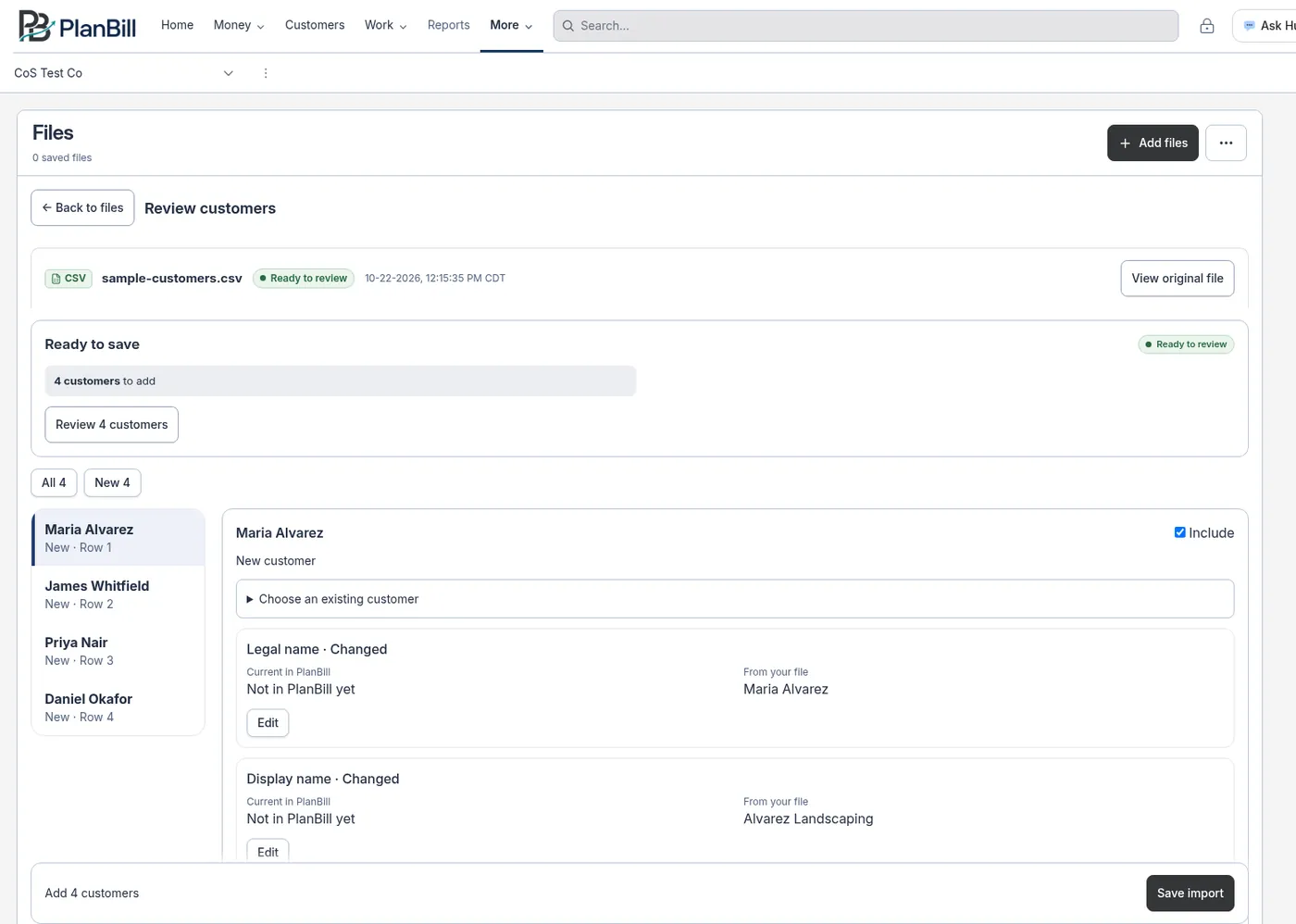Image resolution: width=1296 pixels, height=924 pixels.
Task: Expand Choose an existing customer
Action: pos(735,599)
